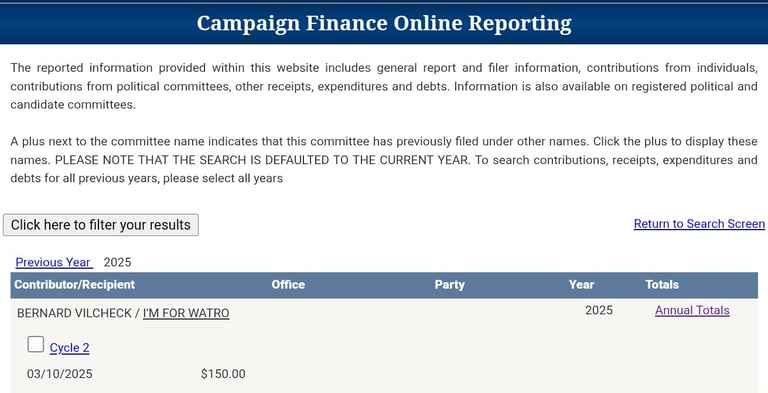Viewport: 768px width, 393px height.
Task: Click the 2025 value in the Year column
Action: [599, 311]
